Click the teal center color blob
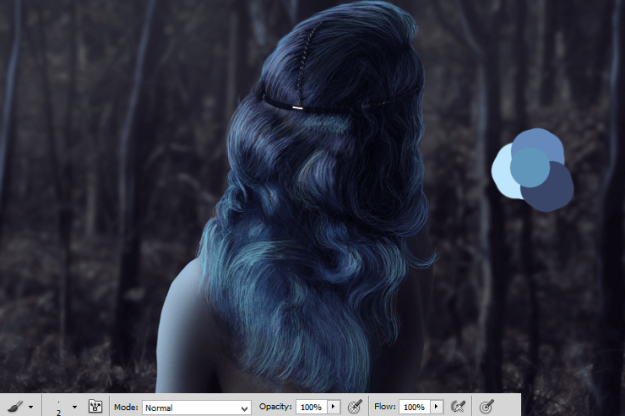Image resolution: width=625 pixels, height=416 pixels. [x=530, y=167]
